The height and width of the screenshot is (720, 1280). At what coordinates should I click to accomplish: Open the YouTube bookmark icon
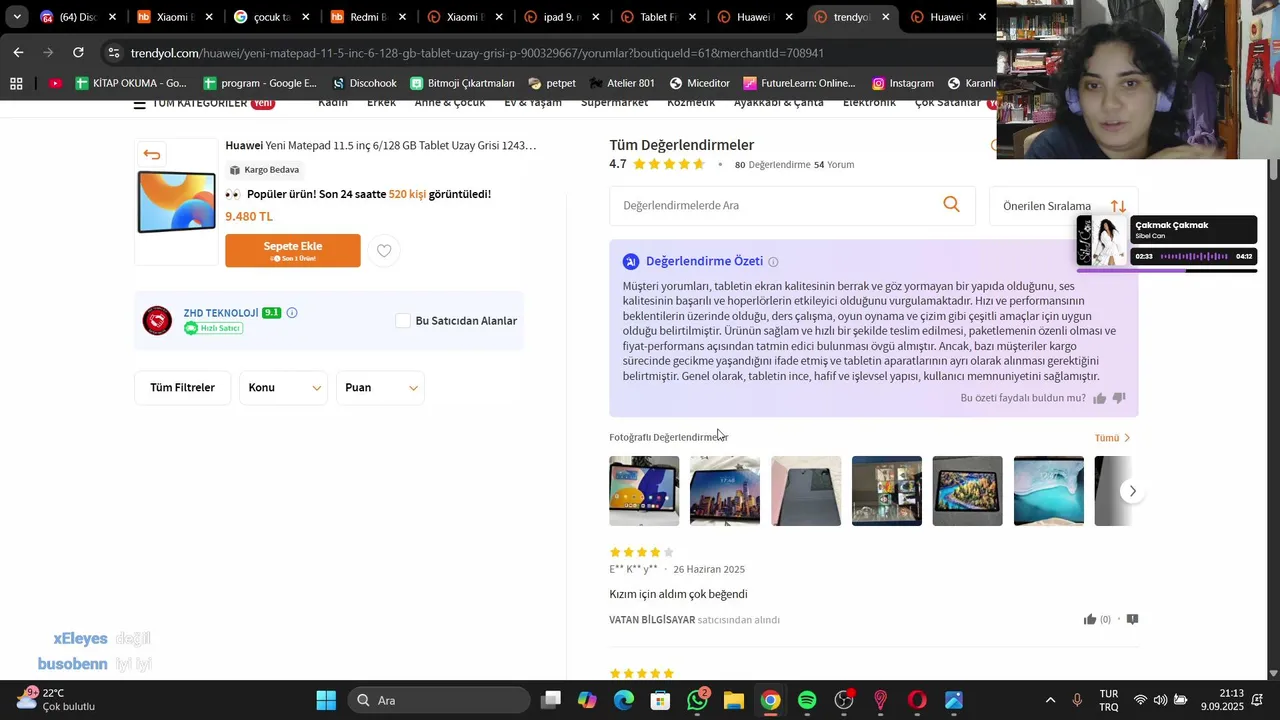click(x=55, y=83)
